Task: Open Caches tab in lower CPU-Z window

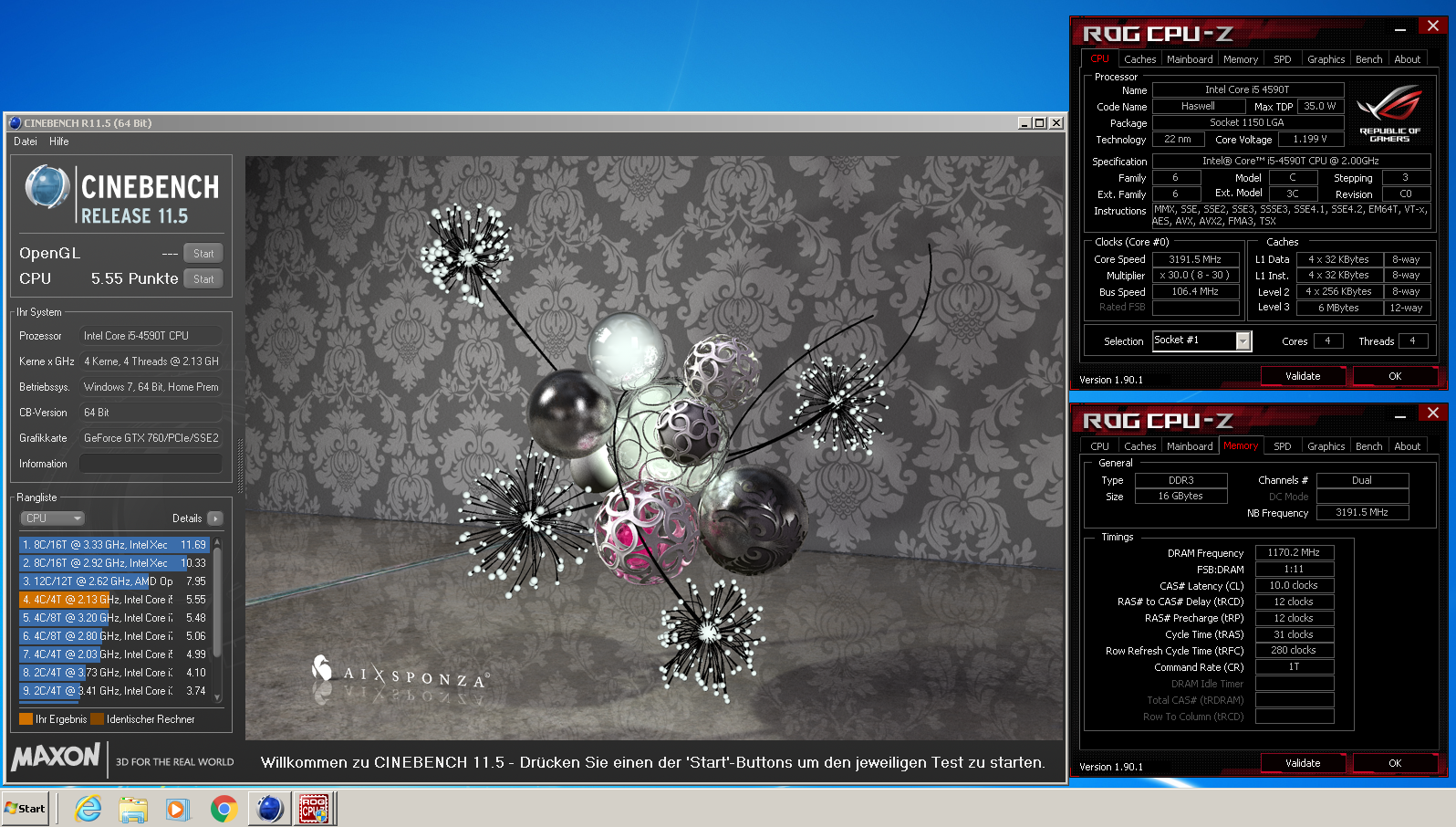Action: coord(1139,446)
